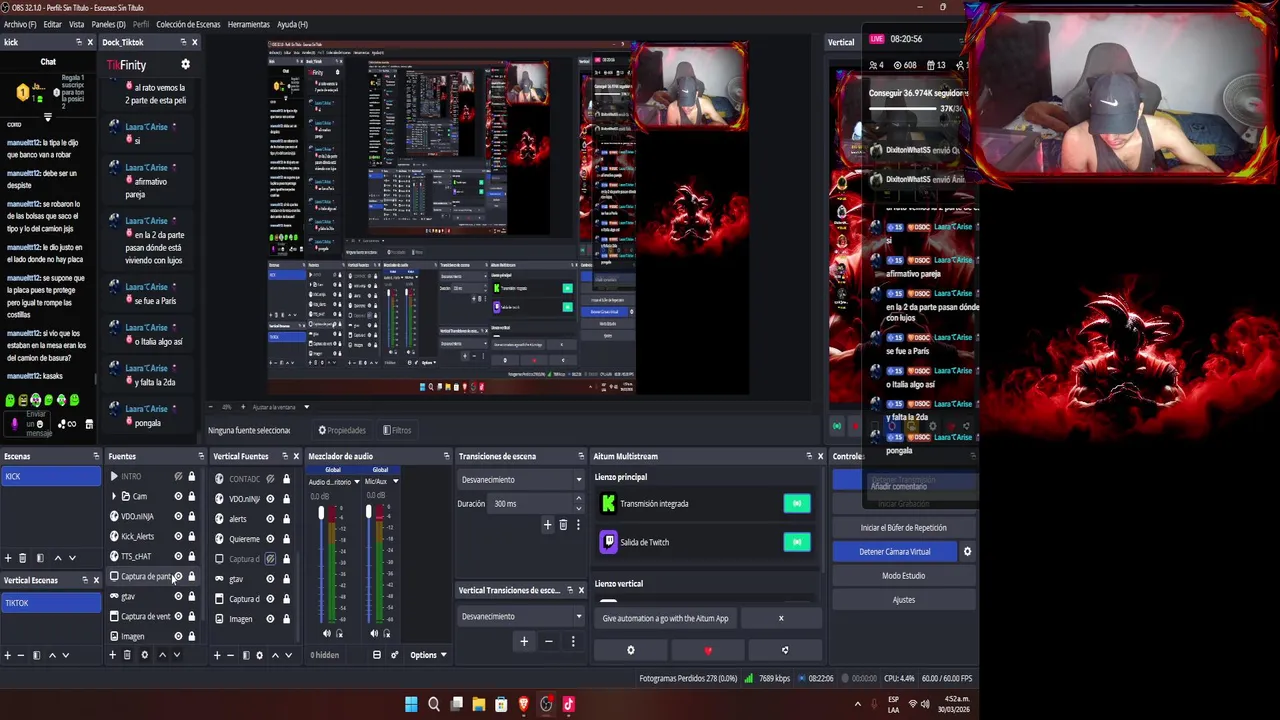Open Audio del escritorio device dropdown
Image resolution: width=1280 pixels, height=720 pixels.
click(x=356, y=481)
